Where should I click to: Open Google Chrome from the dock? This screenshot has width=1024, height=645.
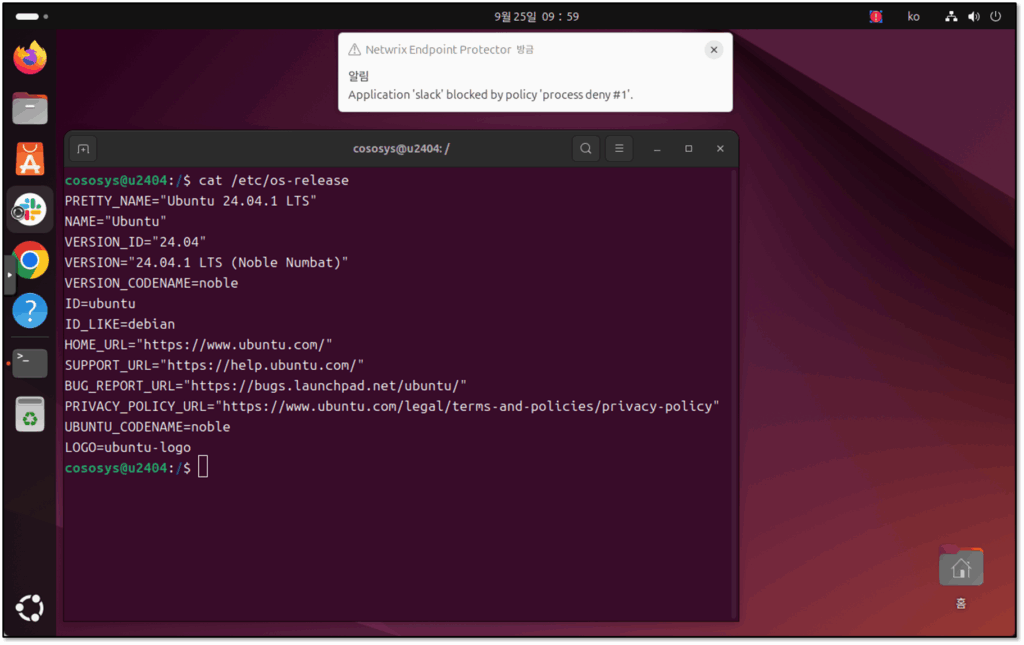[30, 260]
